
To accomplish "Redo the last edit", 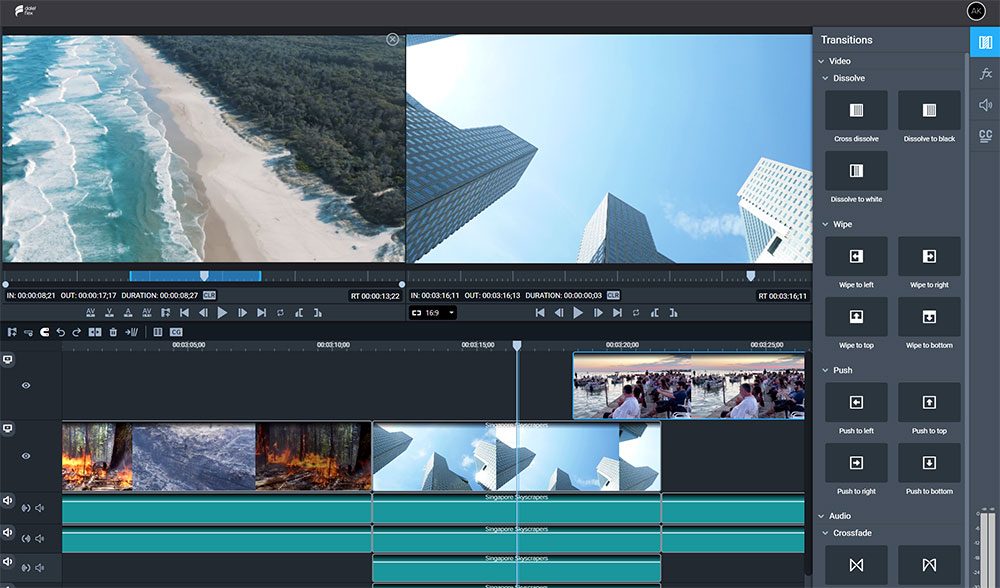I will pyautogui.click(x=76, y=334).
